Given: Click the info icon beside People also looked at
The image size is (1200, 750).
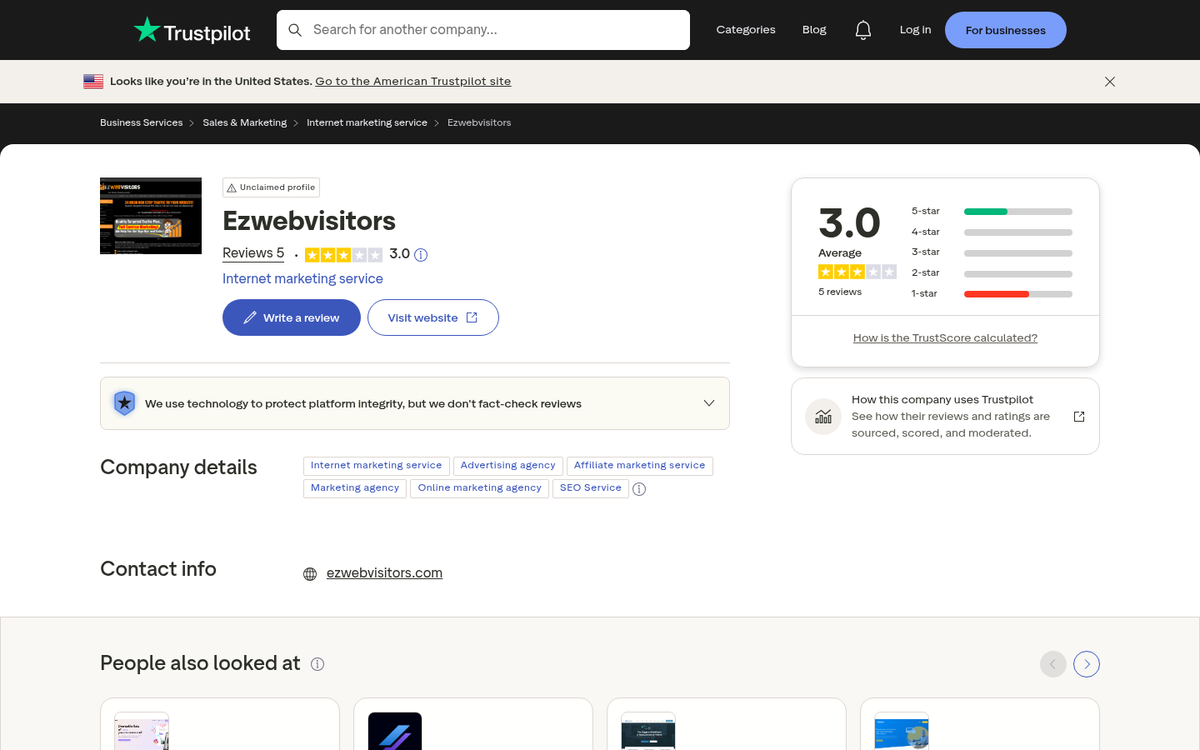Looking at the screenshot, I should pyautogui.click(x=317, y=663).
